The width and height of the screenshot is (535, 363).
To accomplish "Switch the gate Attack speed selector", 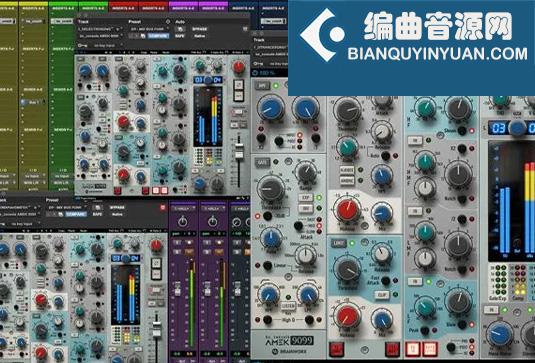I will tap(298, 225).
